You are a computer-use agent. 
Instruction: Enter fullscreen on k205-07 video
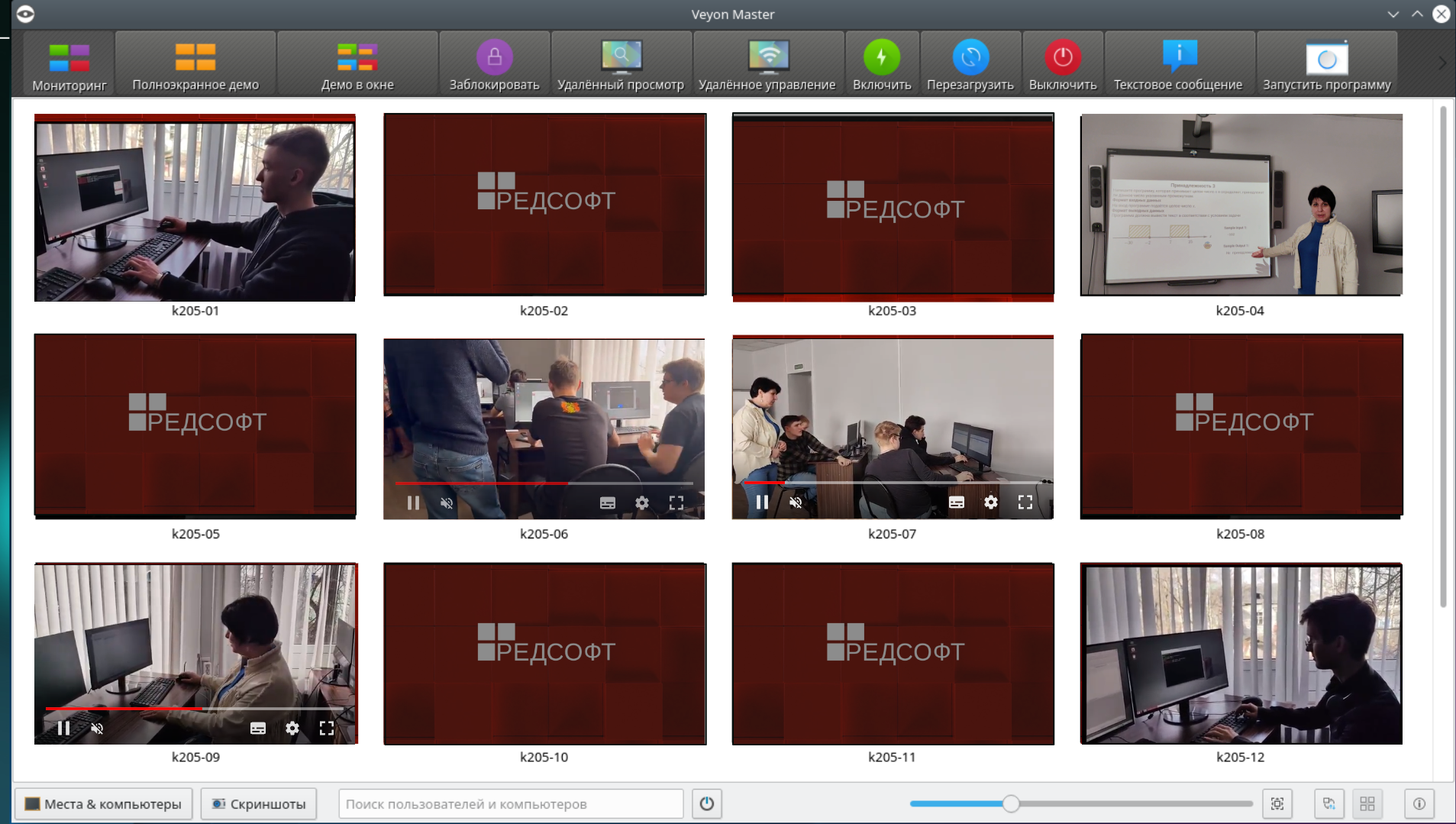click(x=1025, y=502)
